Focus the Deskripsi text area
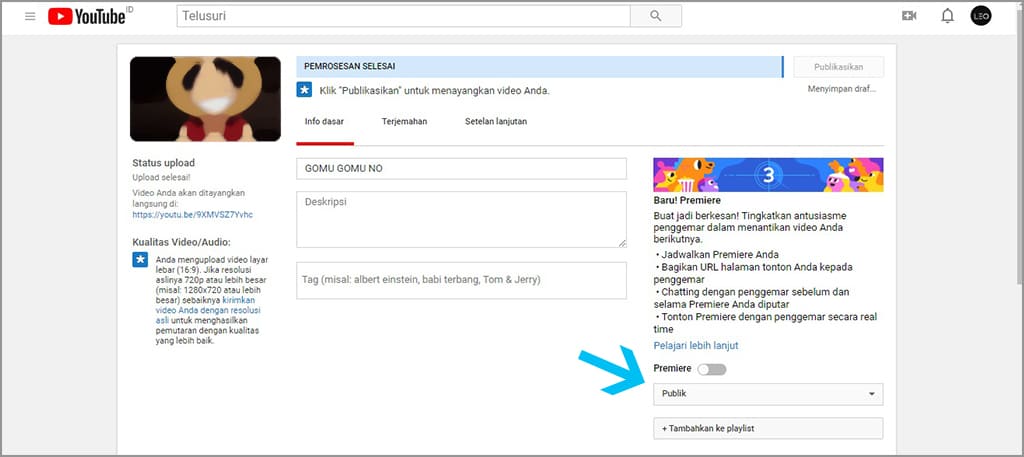Viewport: 1024px width, 457px height. point(461,219)
